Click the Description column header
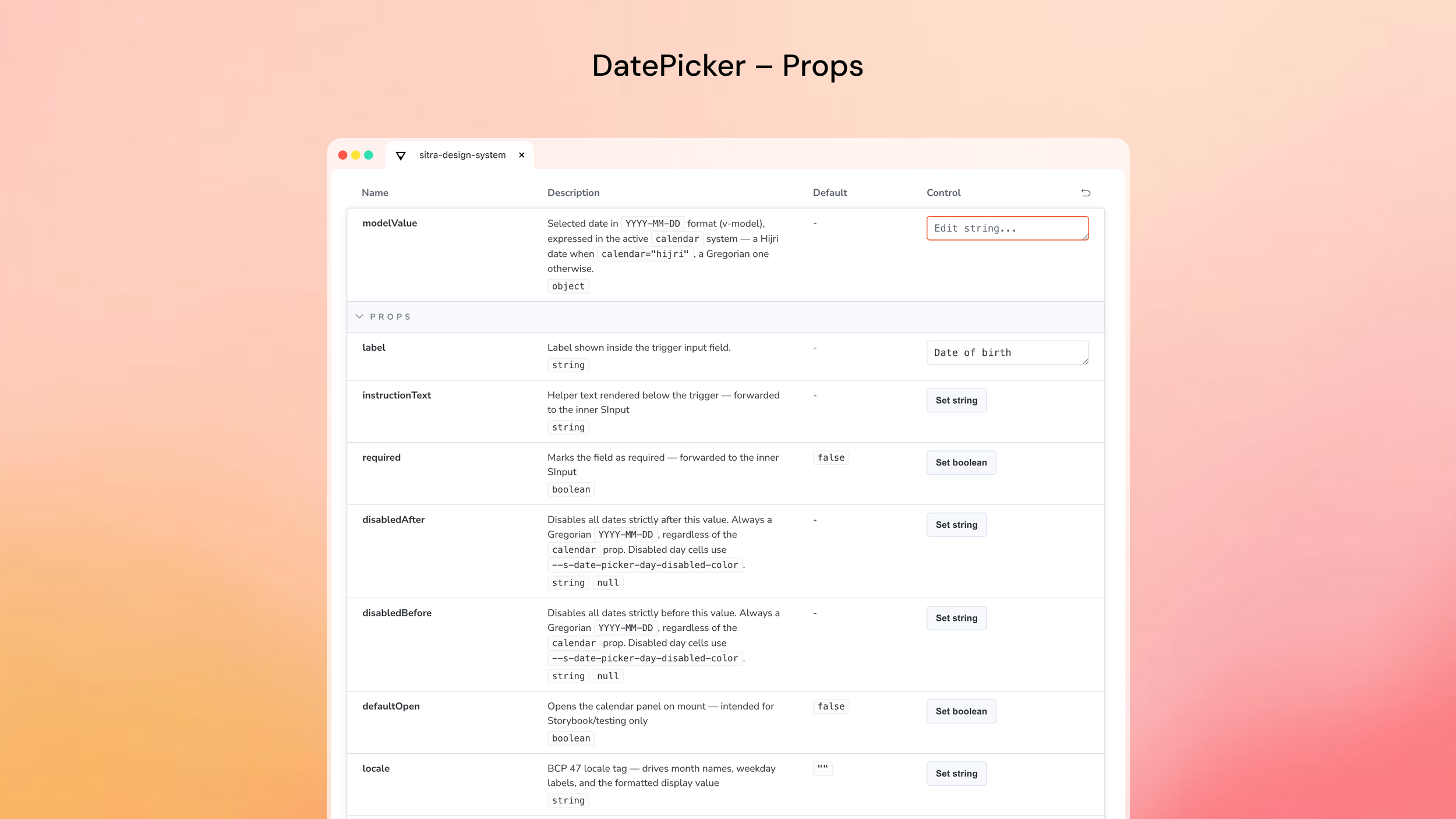The width and height of the screenshot is (1456, 819). [573, 193]
